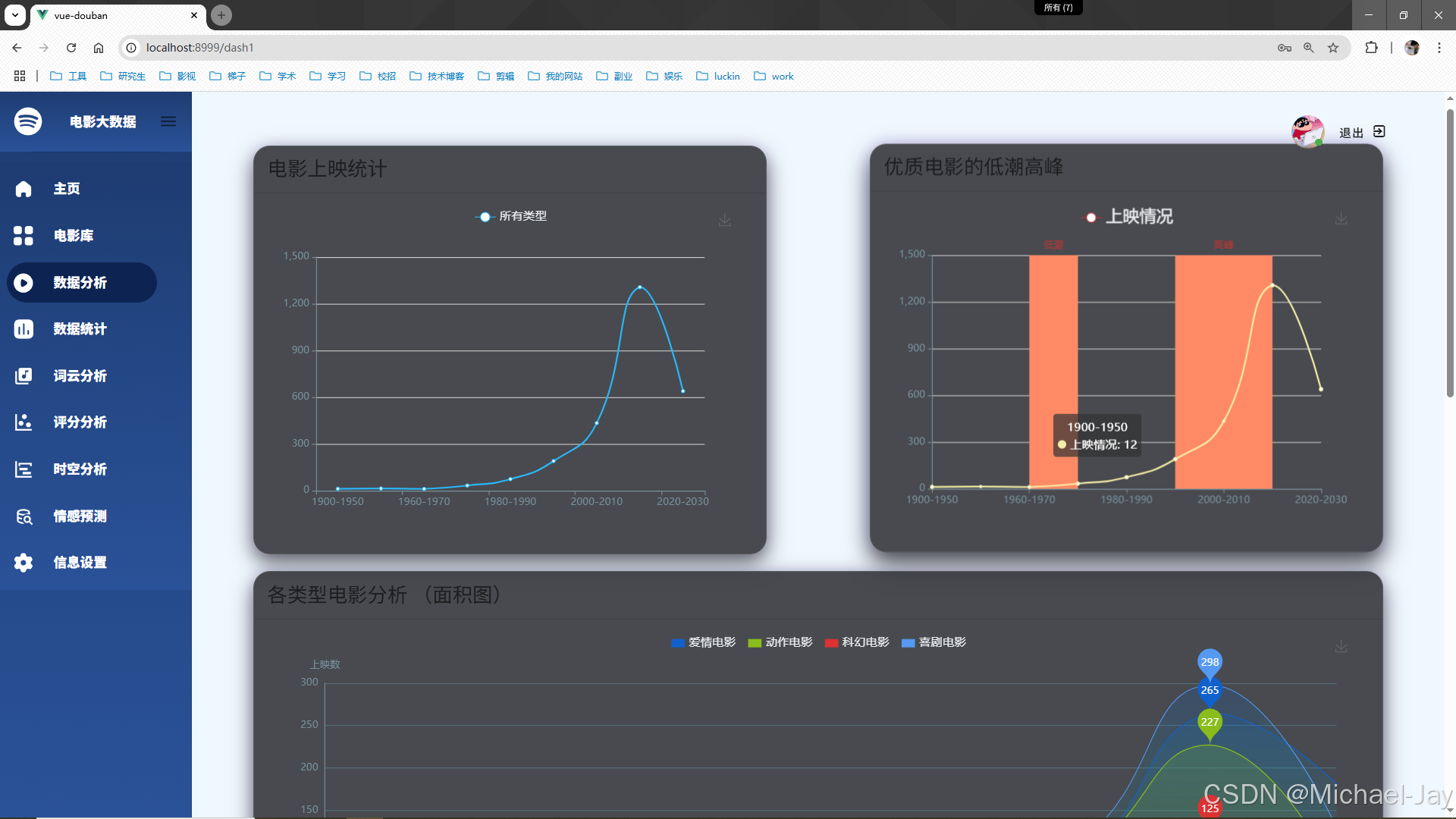Save the 优质电影的低潮高峰 chart as image
The width and height of the screenshot is (1456, 819).
[1341, 218]
